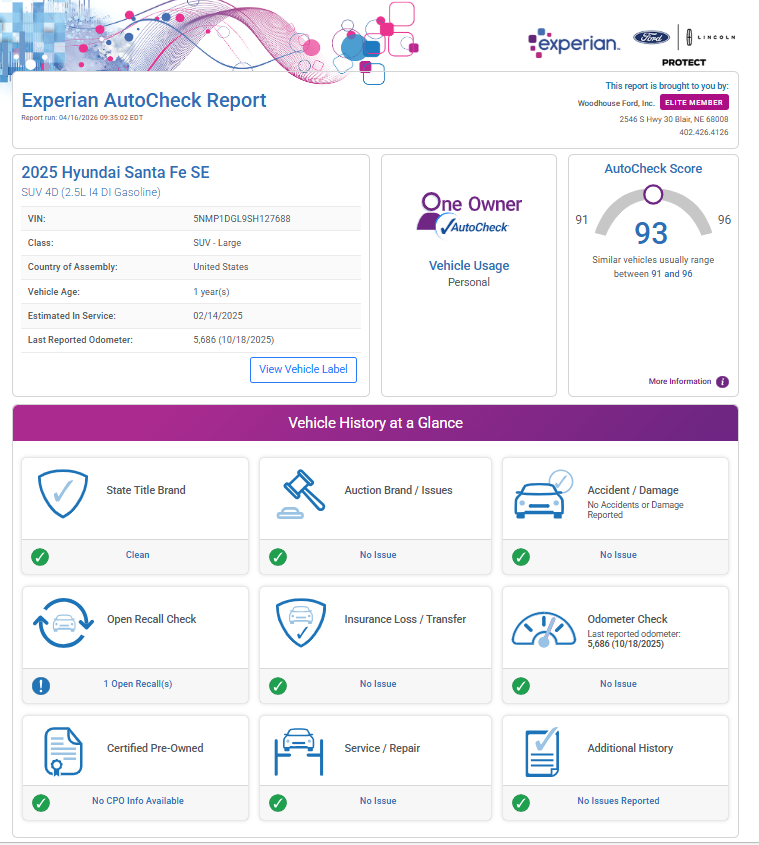Click green check beside No Issues Reported
This screenshot has height=845, width=759.
[x=521, y=802]
